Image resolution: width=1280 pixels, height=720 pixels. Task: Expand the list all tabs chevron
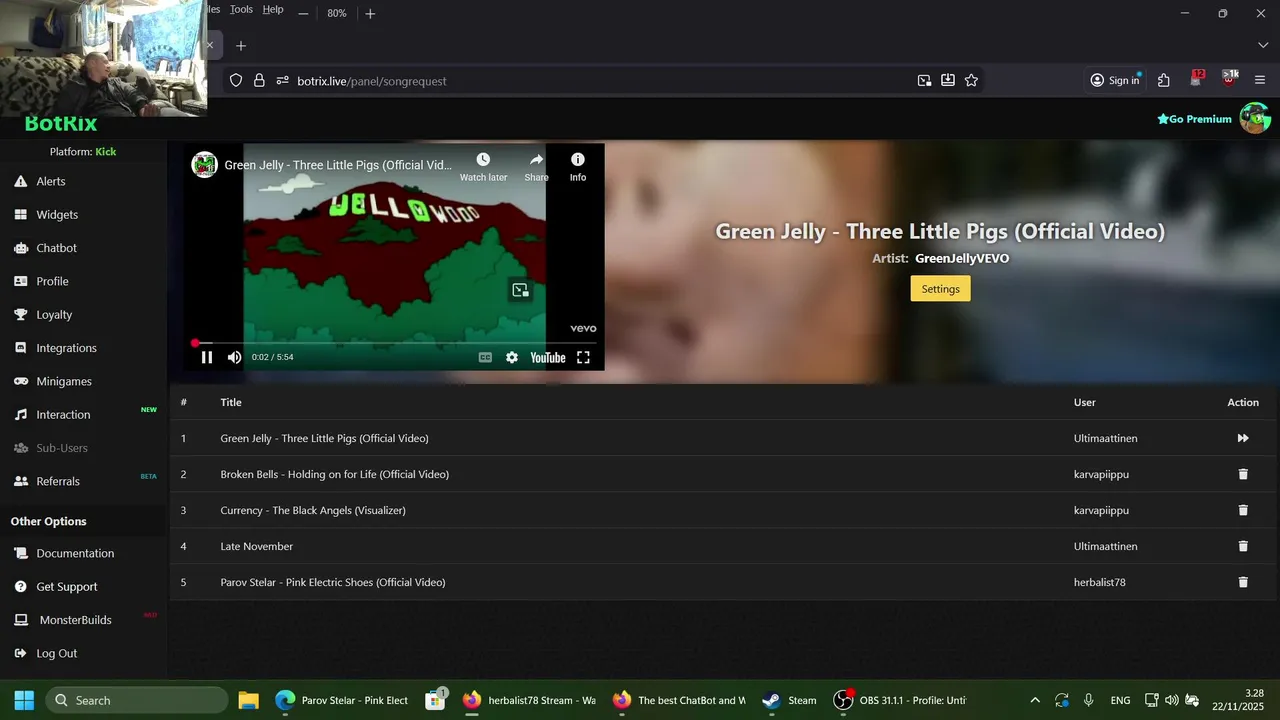(x=1263, y=46)
